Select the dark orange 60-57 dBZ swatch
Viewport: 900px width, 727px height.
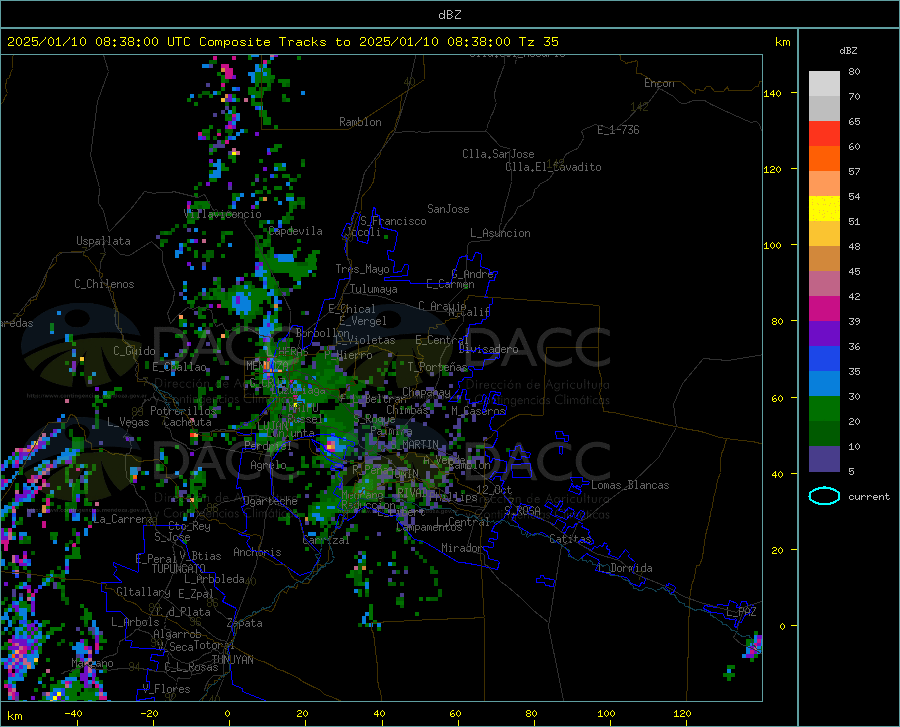point(824,159)
